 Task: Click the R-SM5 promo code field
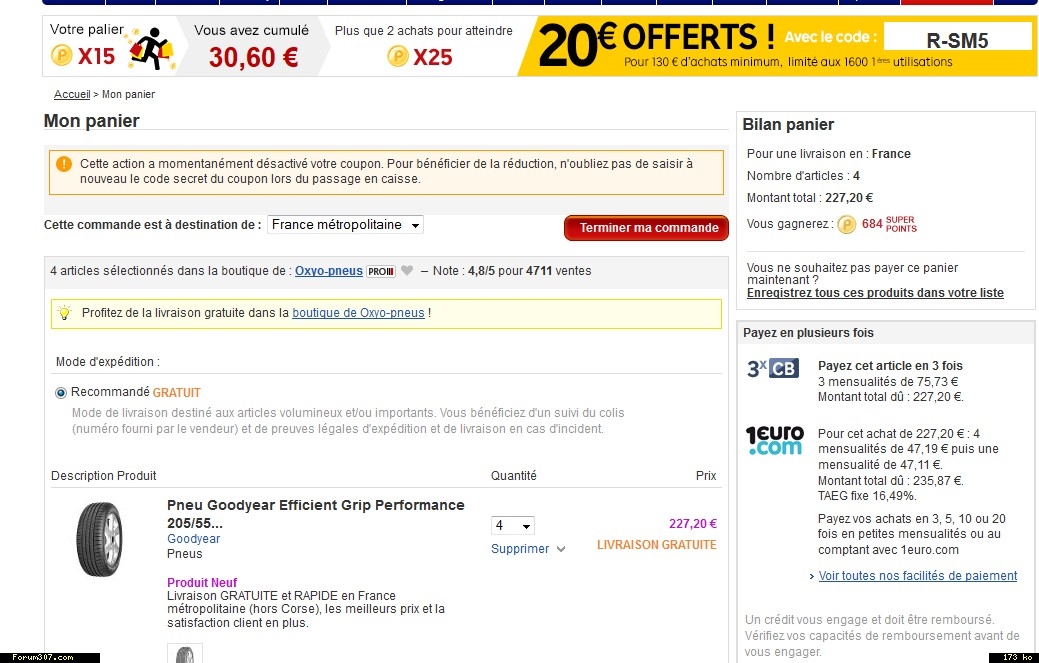coord(957,40)
